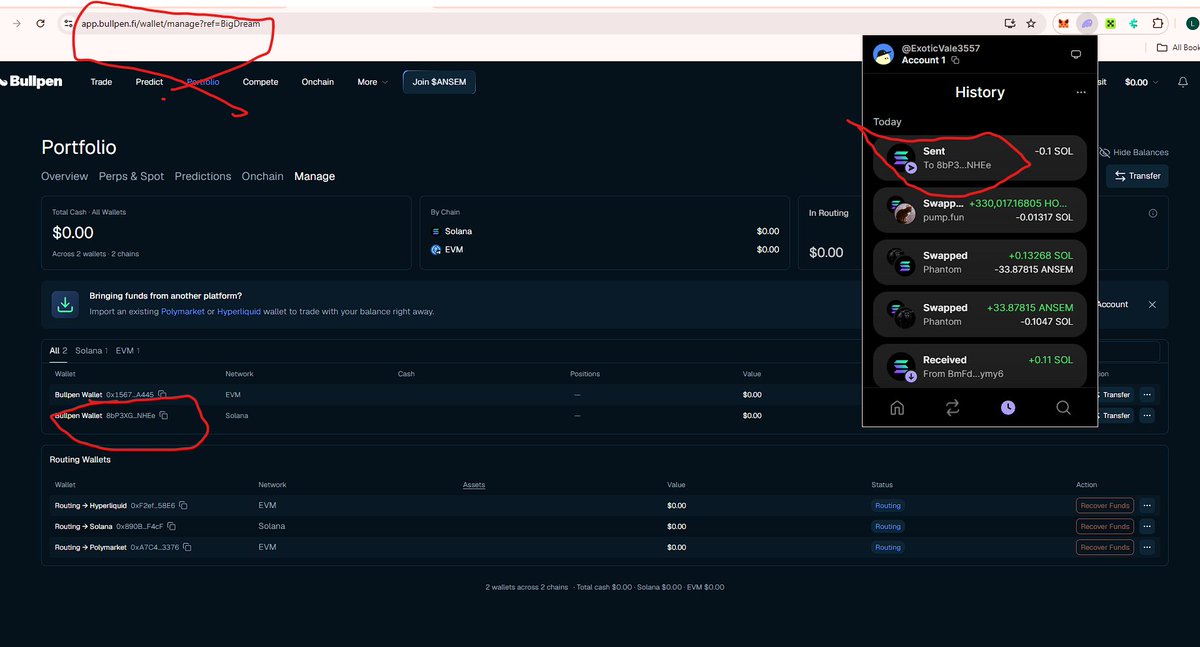Click the Assets column header
The image size is (1200, 647).
[474, 485]
